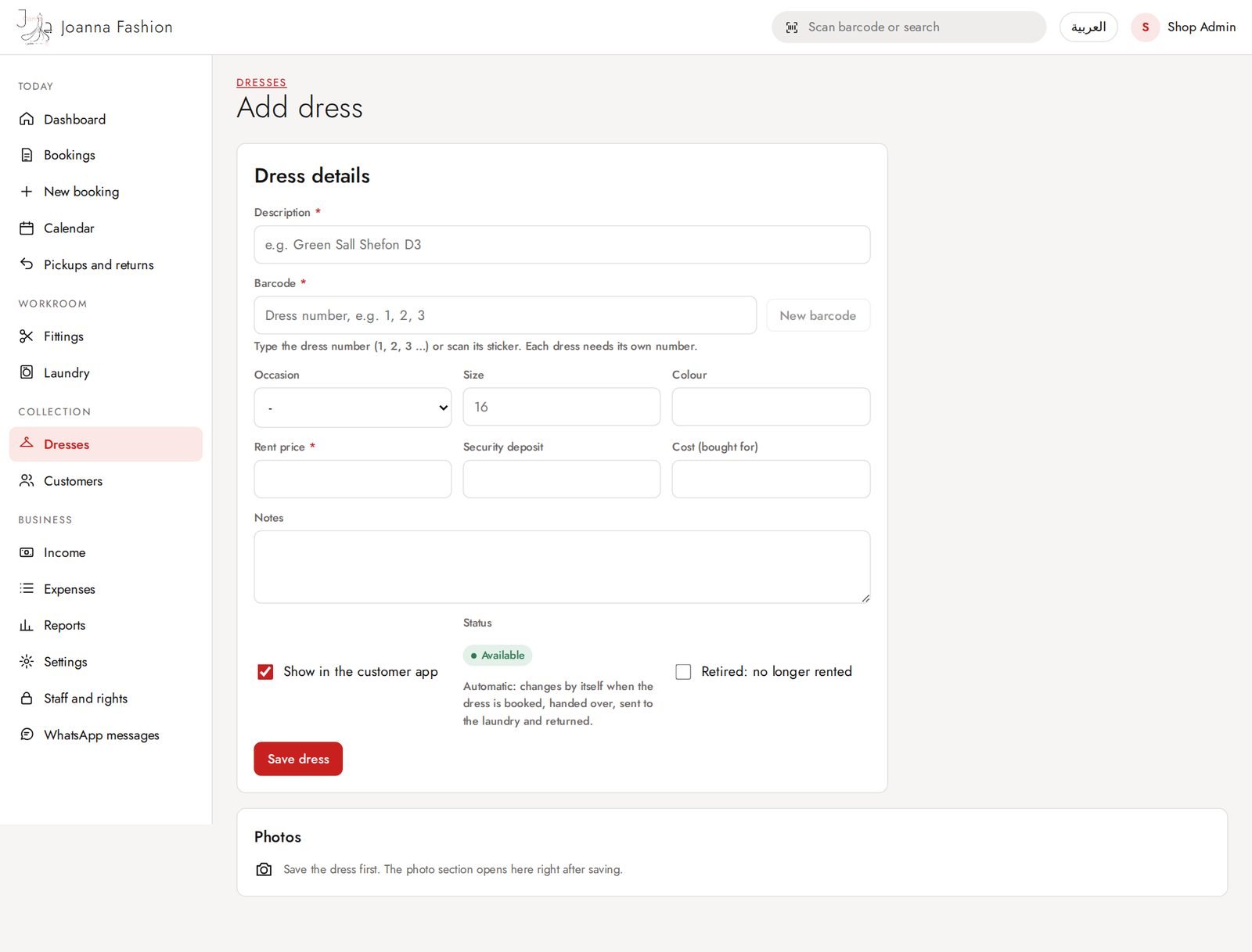Click the WhatsApp messages chat icon

tap(27, 735)
